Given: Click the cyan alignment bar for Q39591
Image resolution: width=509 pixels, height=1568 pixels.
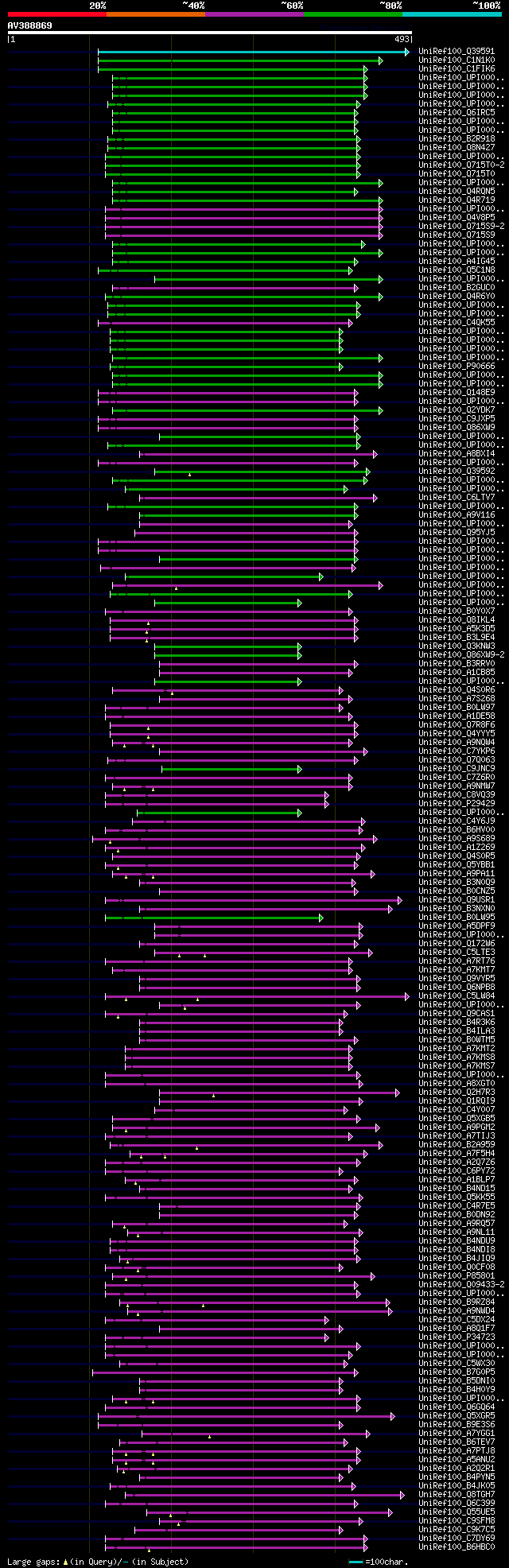Looking at the screenshot, I should (254, 52).
